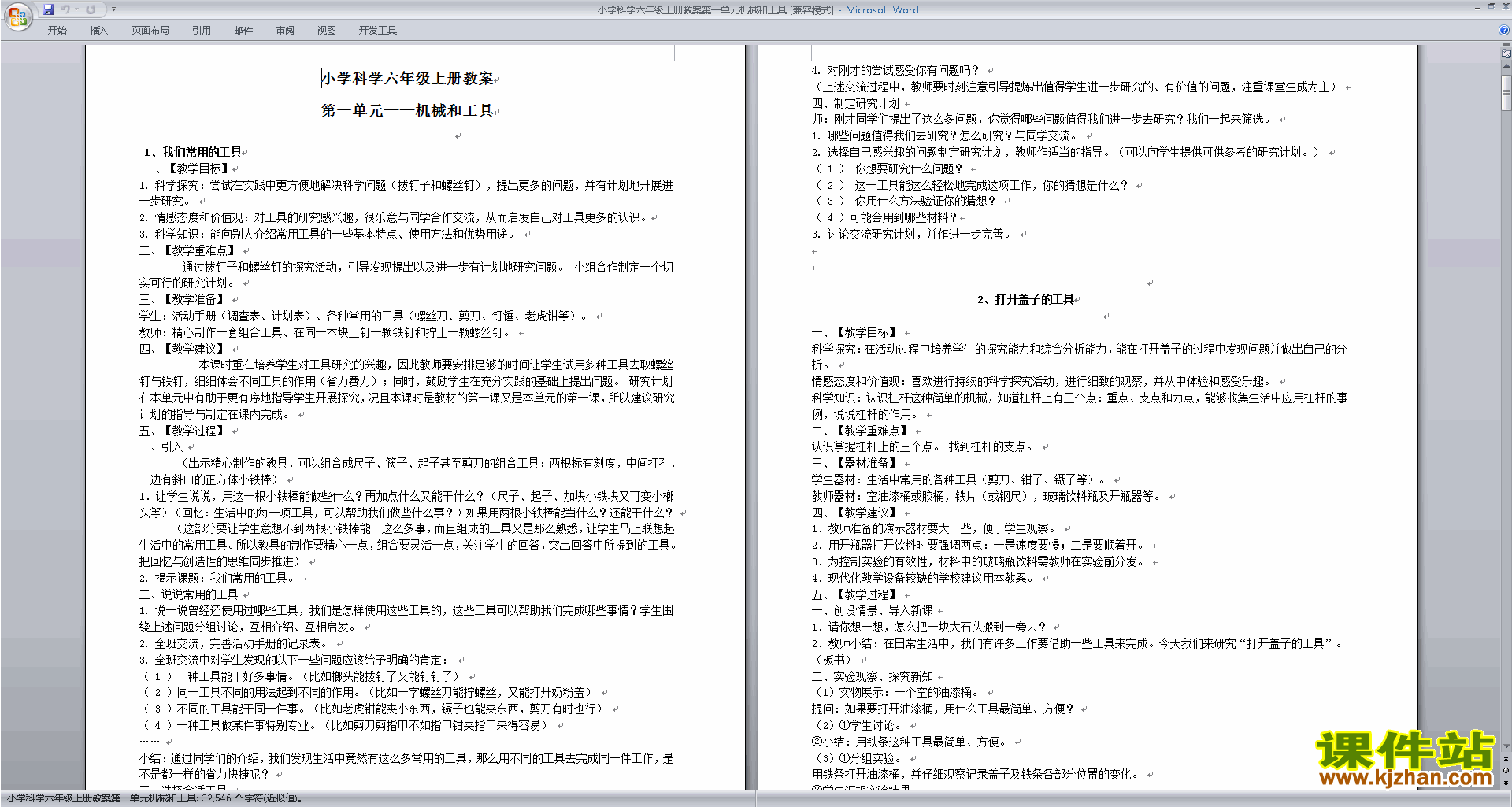Click the line 二、【教学重难点】 on left page
Viewport: 1512px width, 807px height.
pyautogui.click(x=189, y=250)
